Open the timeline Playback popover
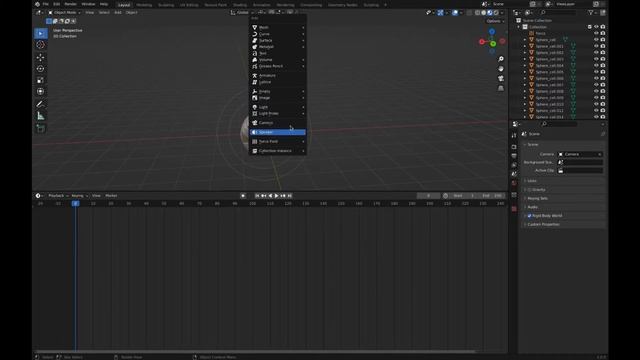Image resolution: width=640 pixels, height=360 pixels. [x=58, y=196]
